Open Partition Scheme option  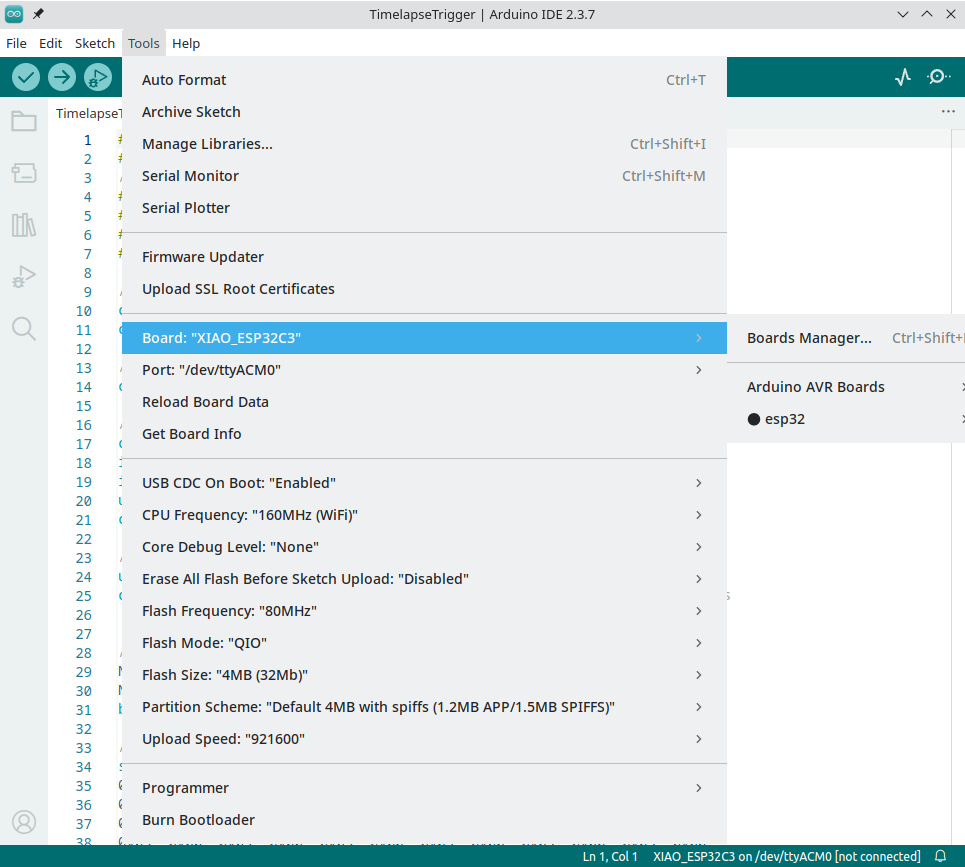[424, 707]
